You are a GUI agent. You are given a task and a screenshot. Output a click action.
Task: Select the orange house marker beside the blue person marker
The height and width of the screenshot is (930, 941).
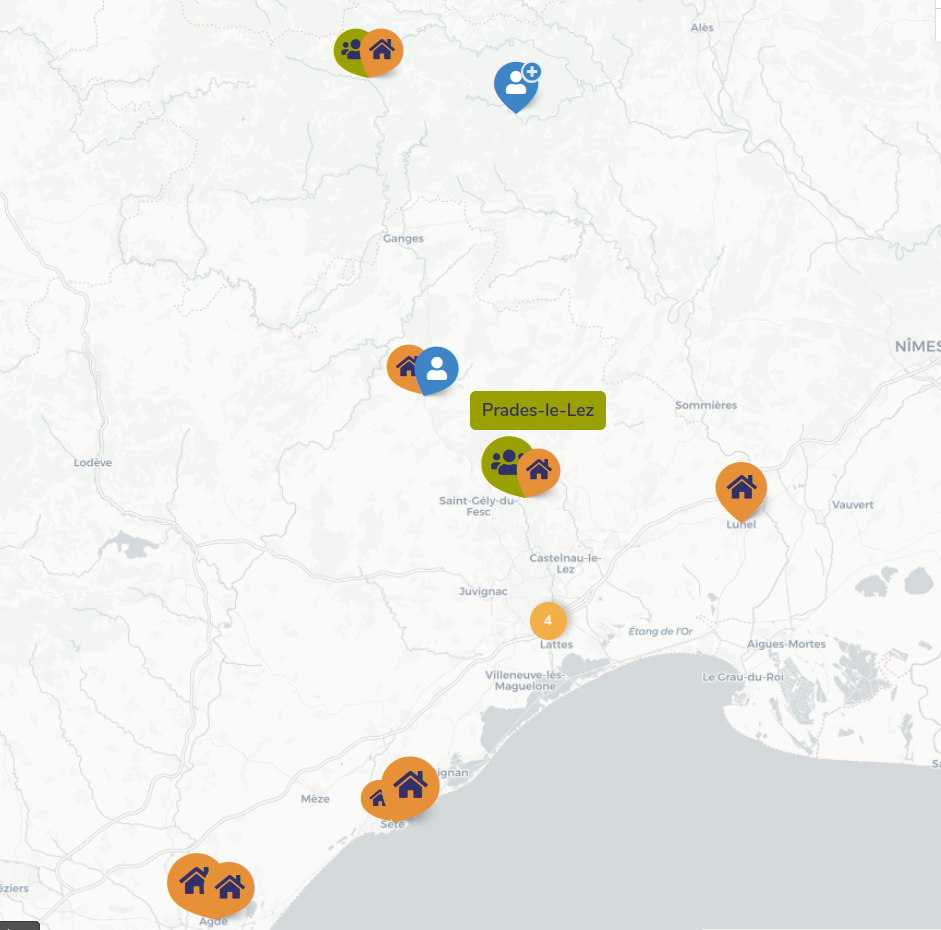point(404,366)
